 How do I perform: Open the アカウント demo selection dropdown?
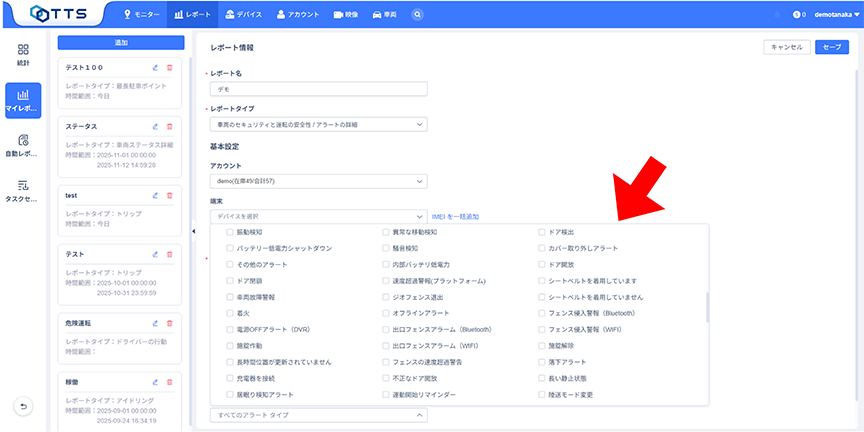tap(317, 181)
